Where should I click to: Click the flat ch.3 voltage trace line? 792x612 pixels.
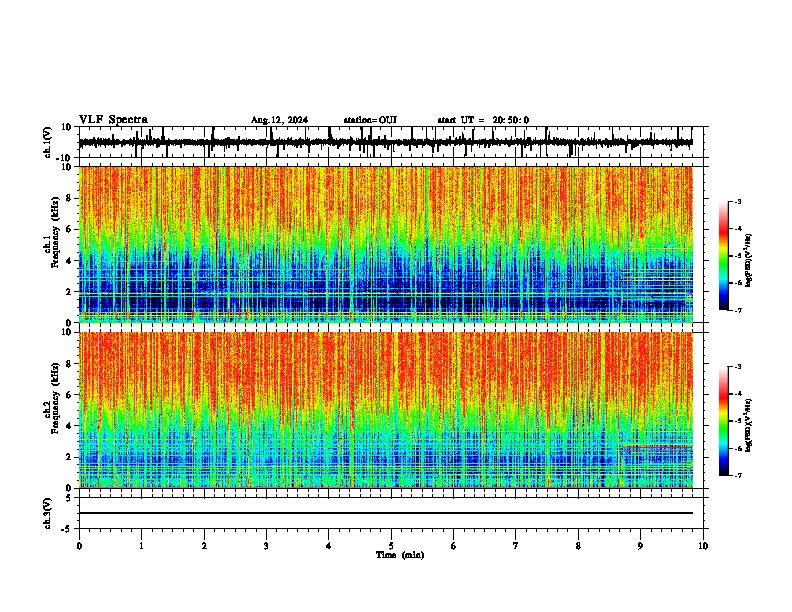click(386, 513)
